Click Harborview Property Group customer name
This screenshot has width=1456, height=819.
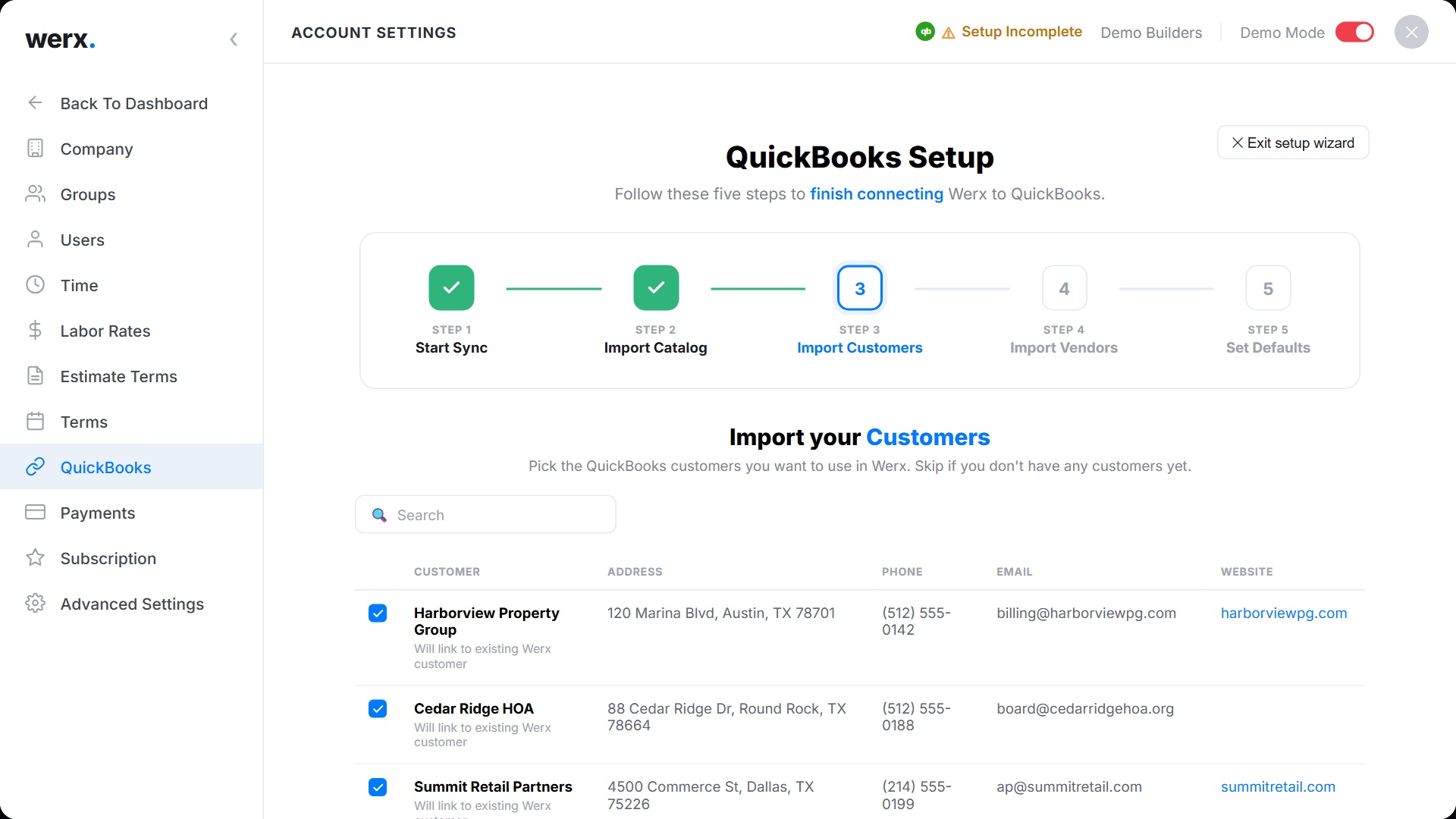tap(486, 621)
